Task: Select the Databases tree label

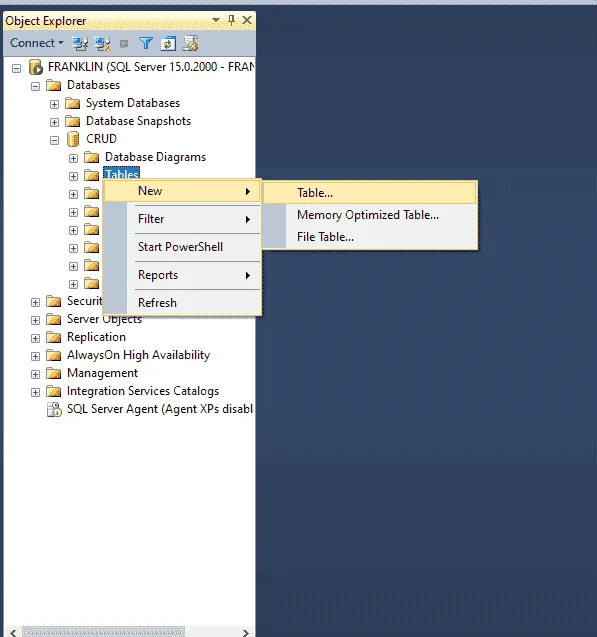Action: click(93, 85)
